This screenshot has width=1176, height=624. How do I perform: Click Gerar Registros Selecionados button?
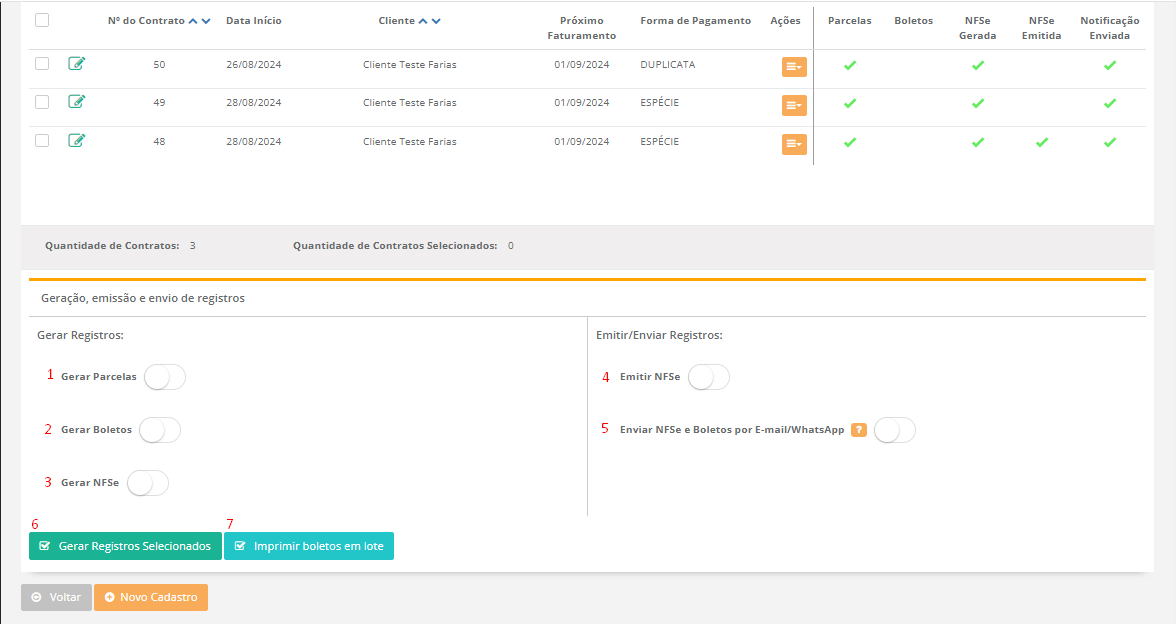125,546
